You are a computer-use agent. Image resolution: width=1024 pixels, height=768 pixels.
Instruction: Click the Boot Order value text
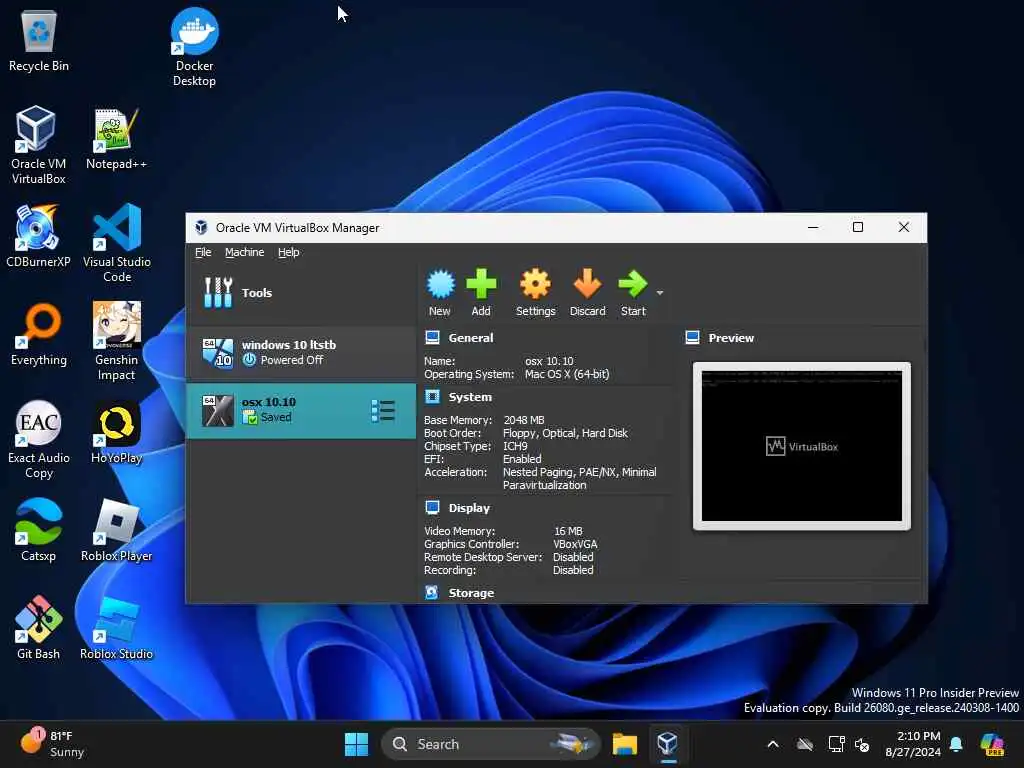[565, 433]
